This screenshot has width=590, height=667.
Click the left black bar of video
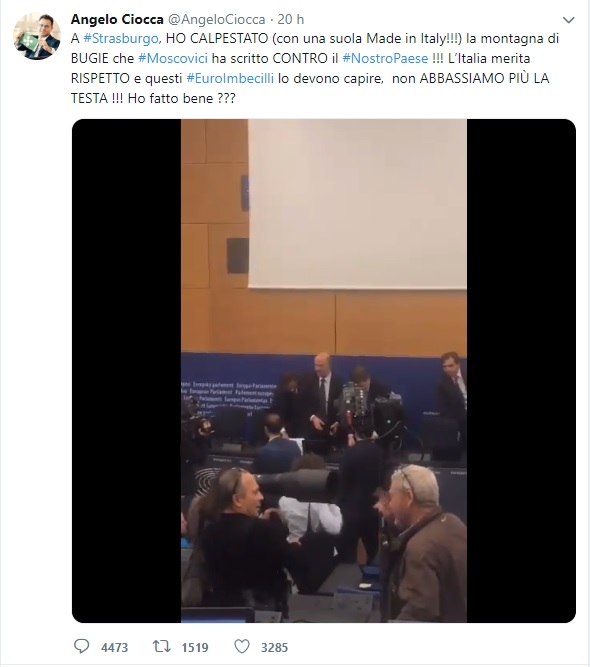coord(126,371)
